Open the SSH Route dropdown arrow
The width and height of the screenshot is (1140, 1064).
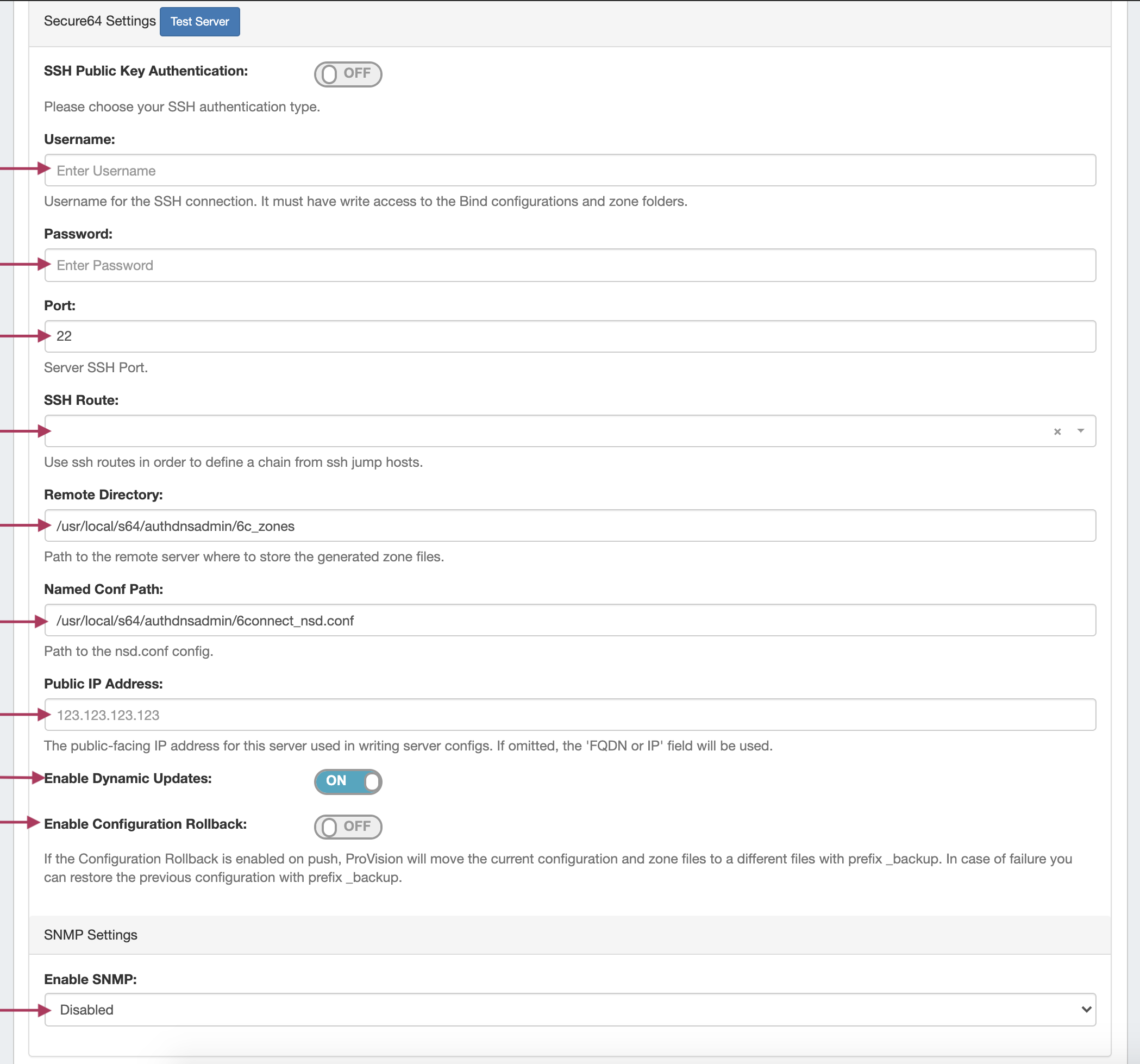point(1080,431)
